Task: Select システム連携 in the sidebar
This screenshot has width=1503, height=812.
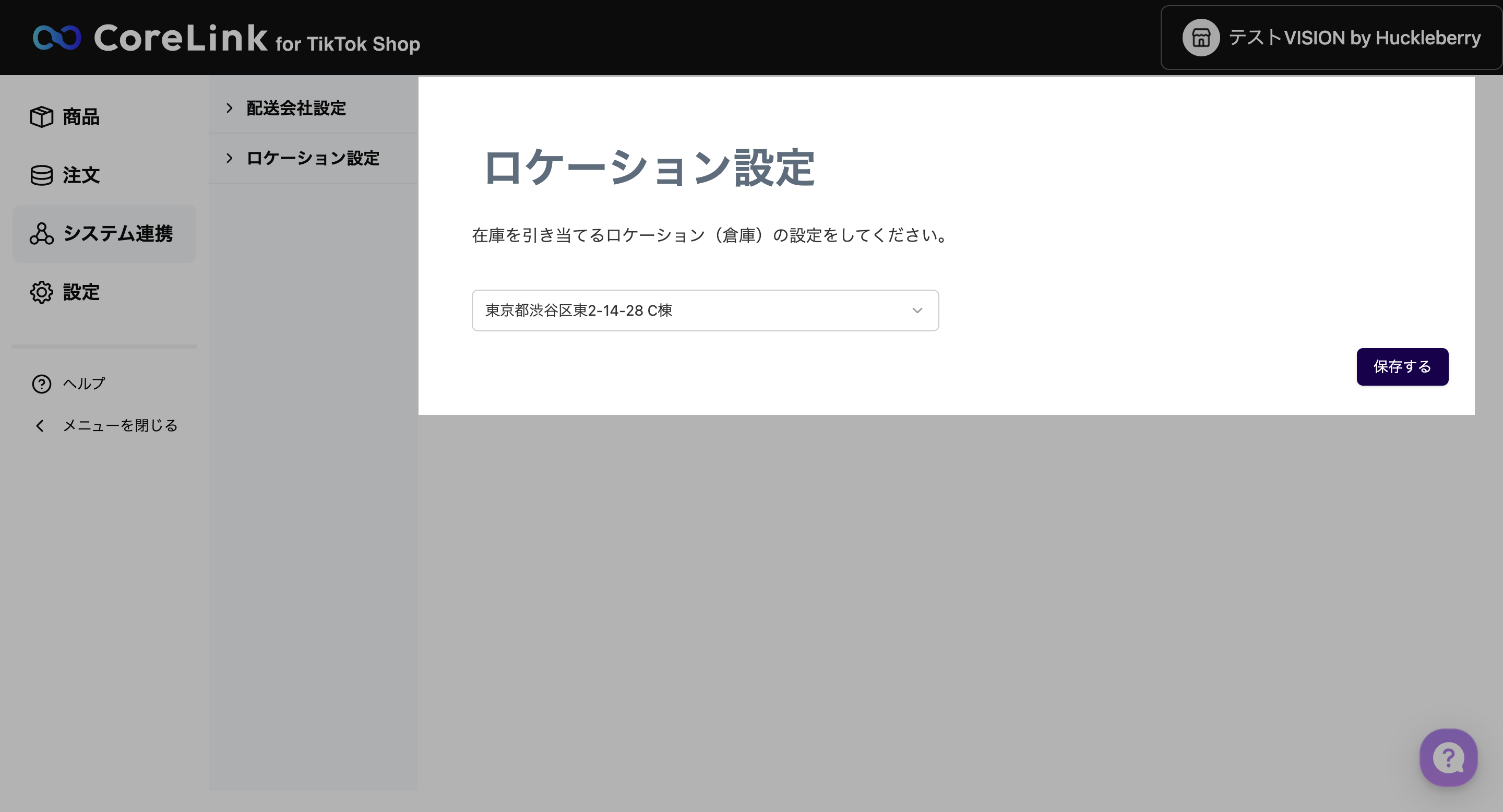Action: tap(117, 233)
